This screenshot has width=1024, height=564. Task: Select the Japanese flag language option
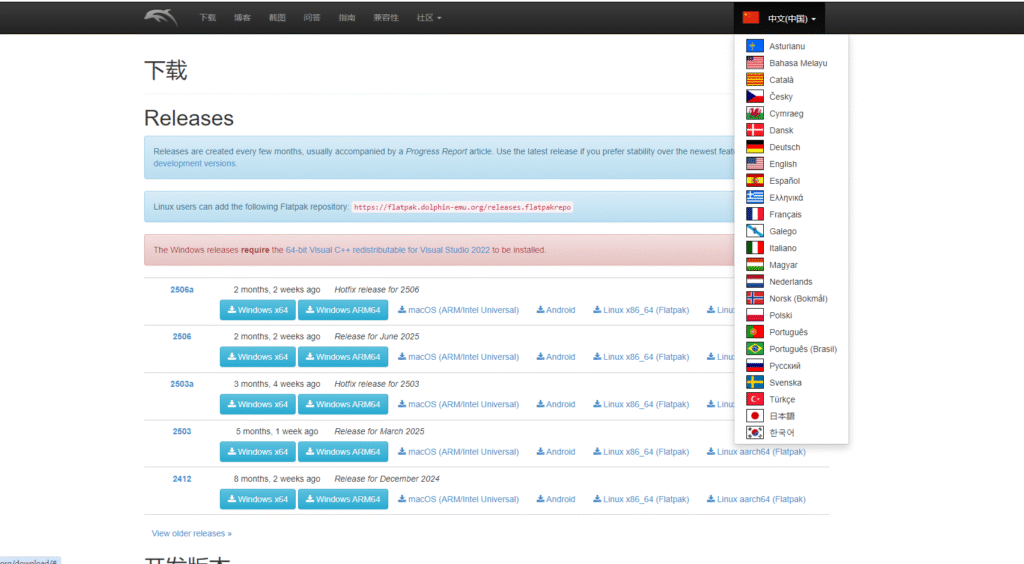pyautogui.click(x=755, y=416)
